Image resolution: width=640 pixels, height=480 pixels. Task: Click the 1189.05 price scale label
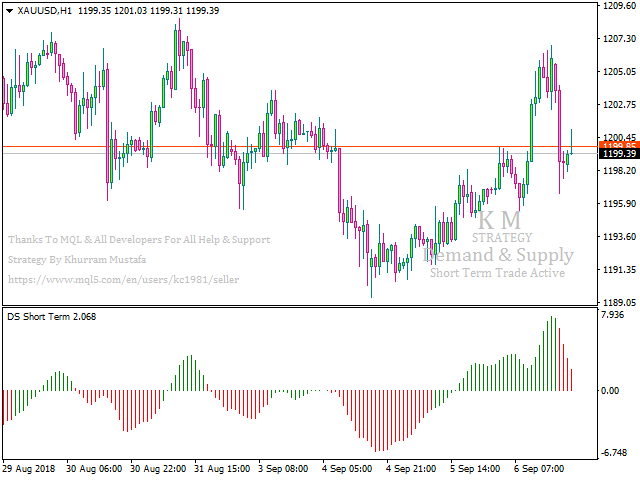(619, 302)
